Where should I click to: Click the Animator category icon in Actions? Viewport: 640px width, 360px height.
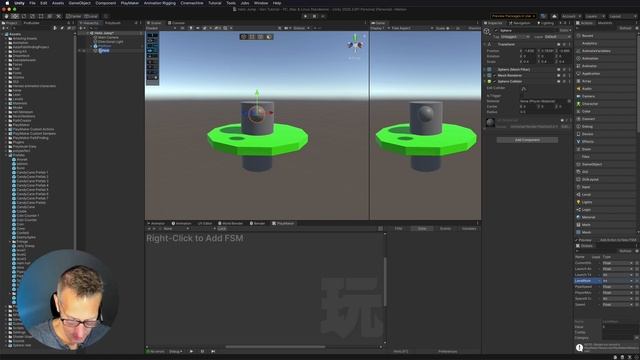coord(578,66)
